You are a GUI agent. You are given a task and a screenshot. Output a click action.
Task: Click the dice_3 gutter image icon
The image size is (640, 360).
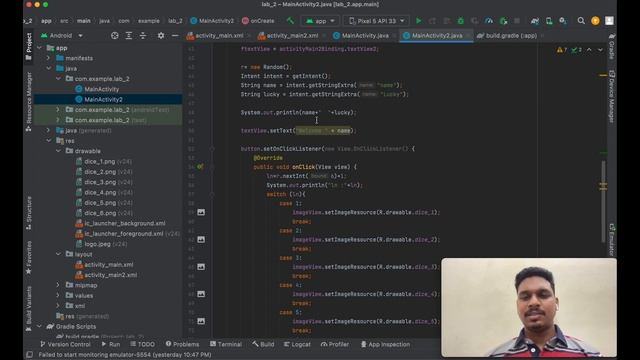point(201,267)
